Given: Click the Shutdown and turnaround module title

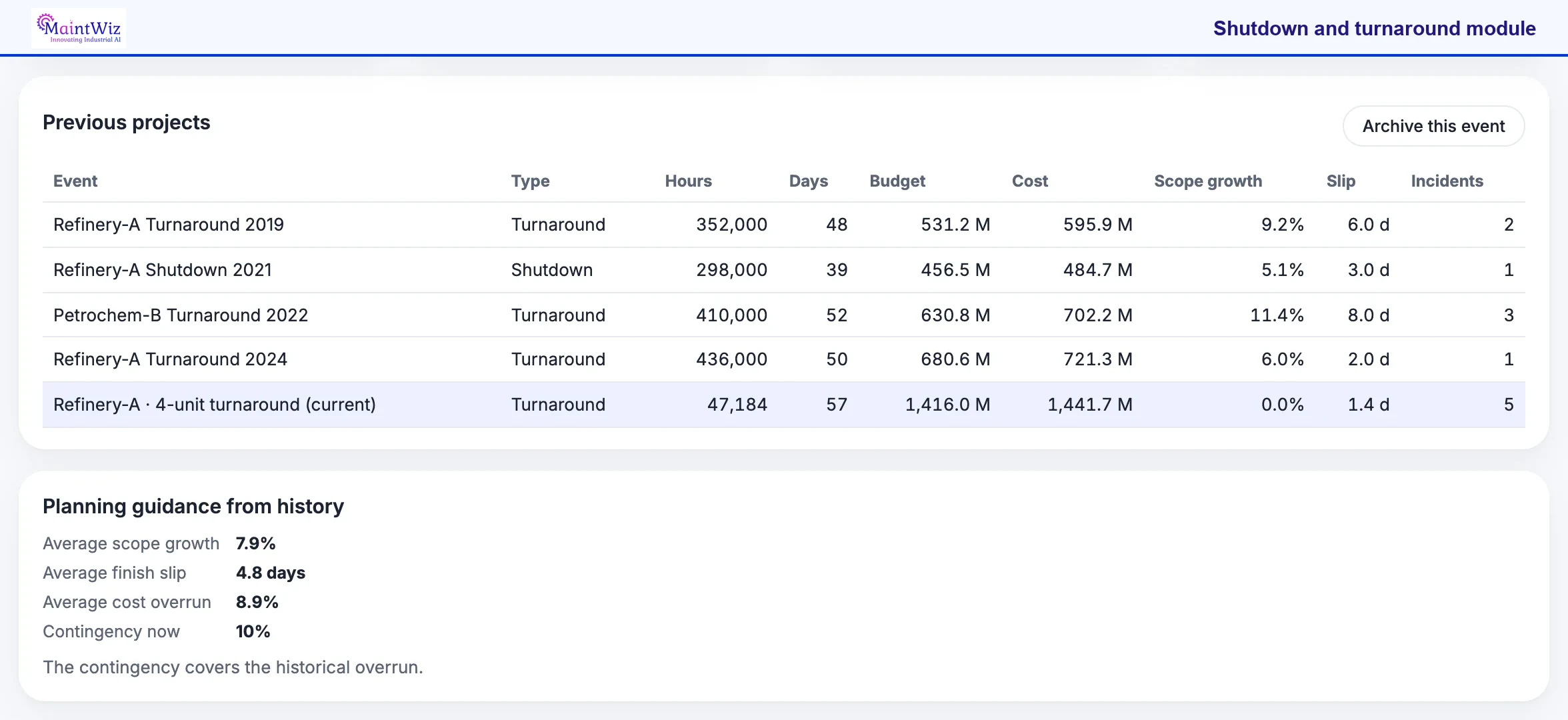Looking at the screenshot, I should 1374,28.
